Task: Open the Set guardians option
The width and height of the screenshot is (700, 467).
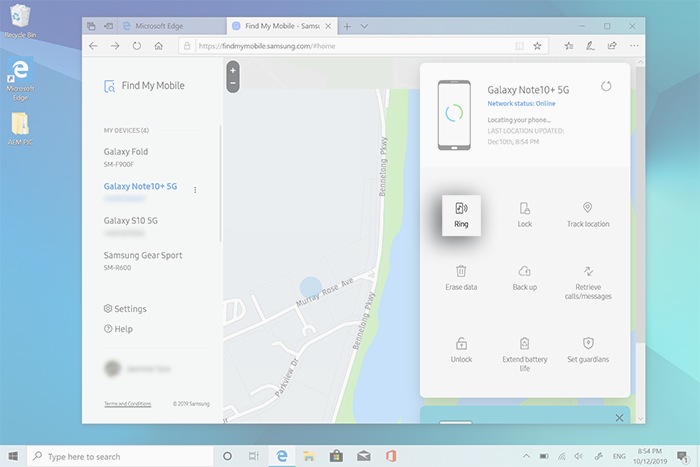Action: [x=588, y=350]
